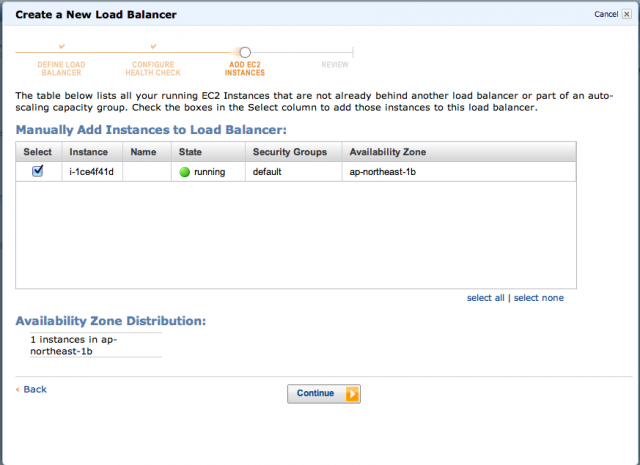Select the Add EC2 Instances step label

click(245, 68)
